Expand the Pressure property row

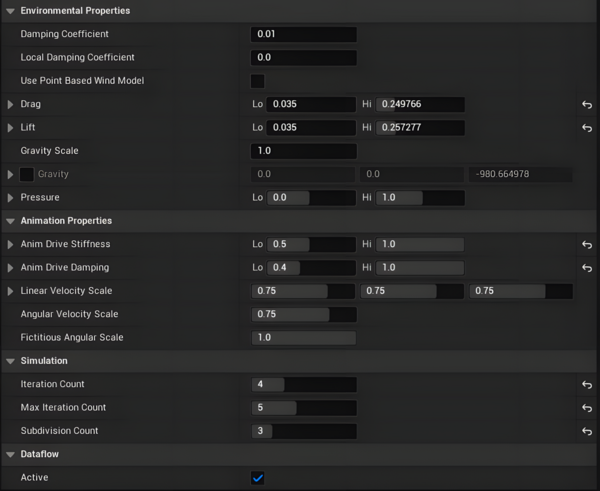pyautogui.click(x=11, y=198)
